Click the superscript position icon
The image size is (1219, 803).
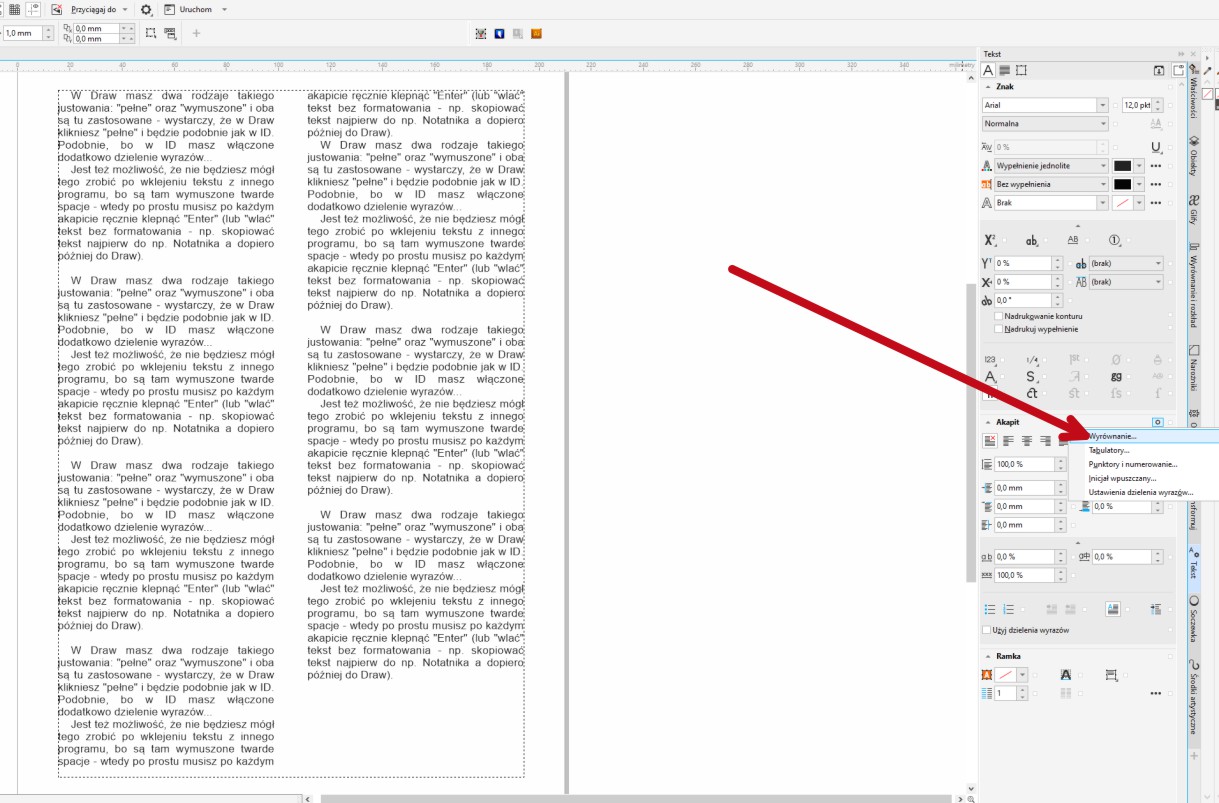pos(991,240)
